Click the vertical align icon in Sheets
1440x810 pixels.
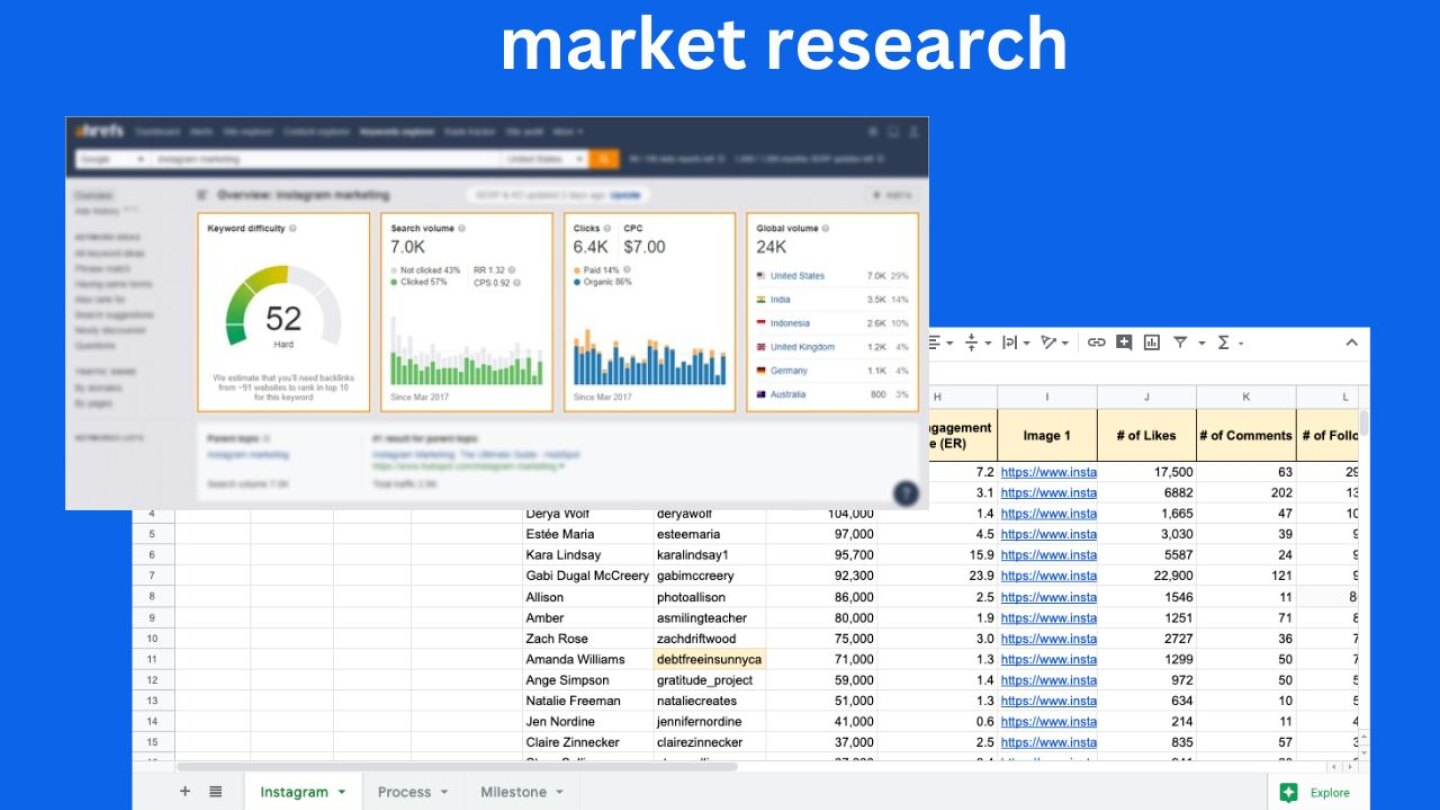(971, 342)
